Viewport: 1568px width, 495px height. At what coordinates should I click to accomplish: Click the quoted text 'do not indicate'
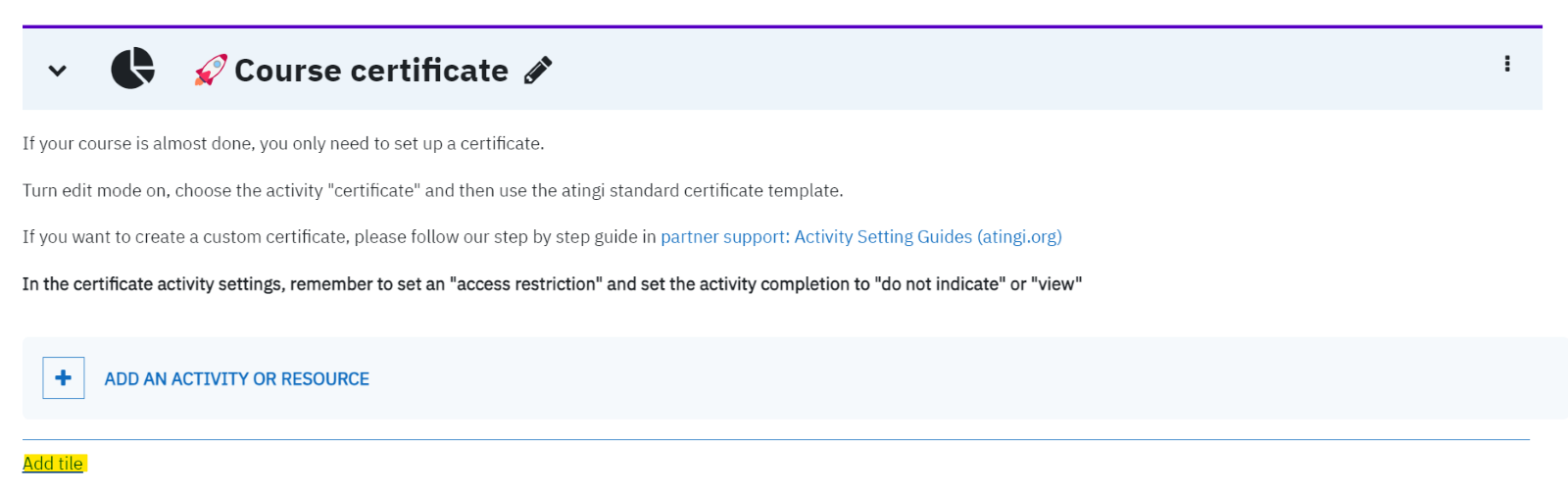coord(940,284)
